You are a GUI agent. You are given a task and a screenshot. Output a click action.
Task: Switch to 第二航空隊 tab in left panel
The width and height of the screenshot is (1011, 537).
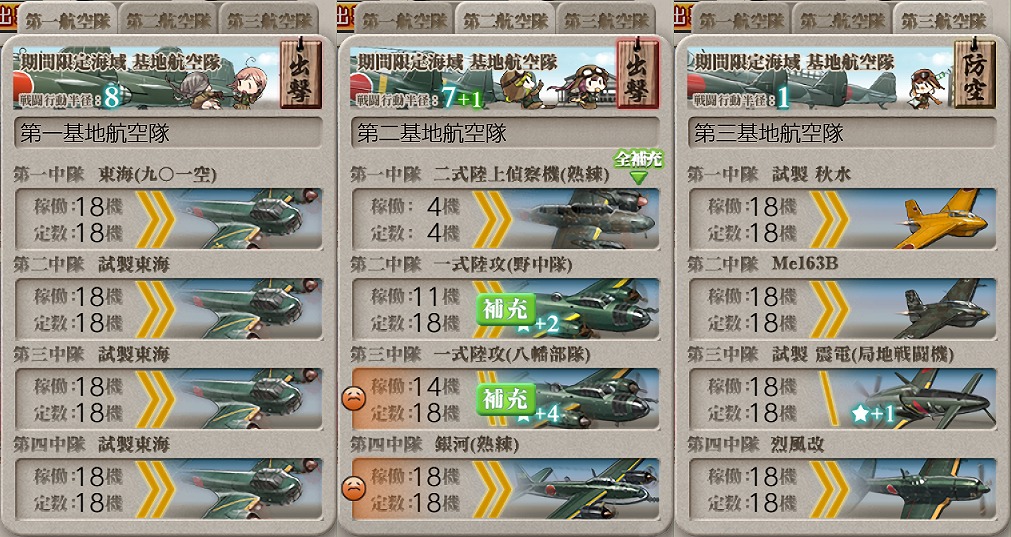coord(168,21)
